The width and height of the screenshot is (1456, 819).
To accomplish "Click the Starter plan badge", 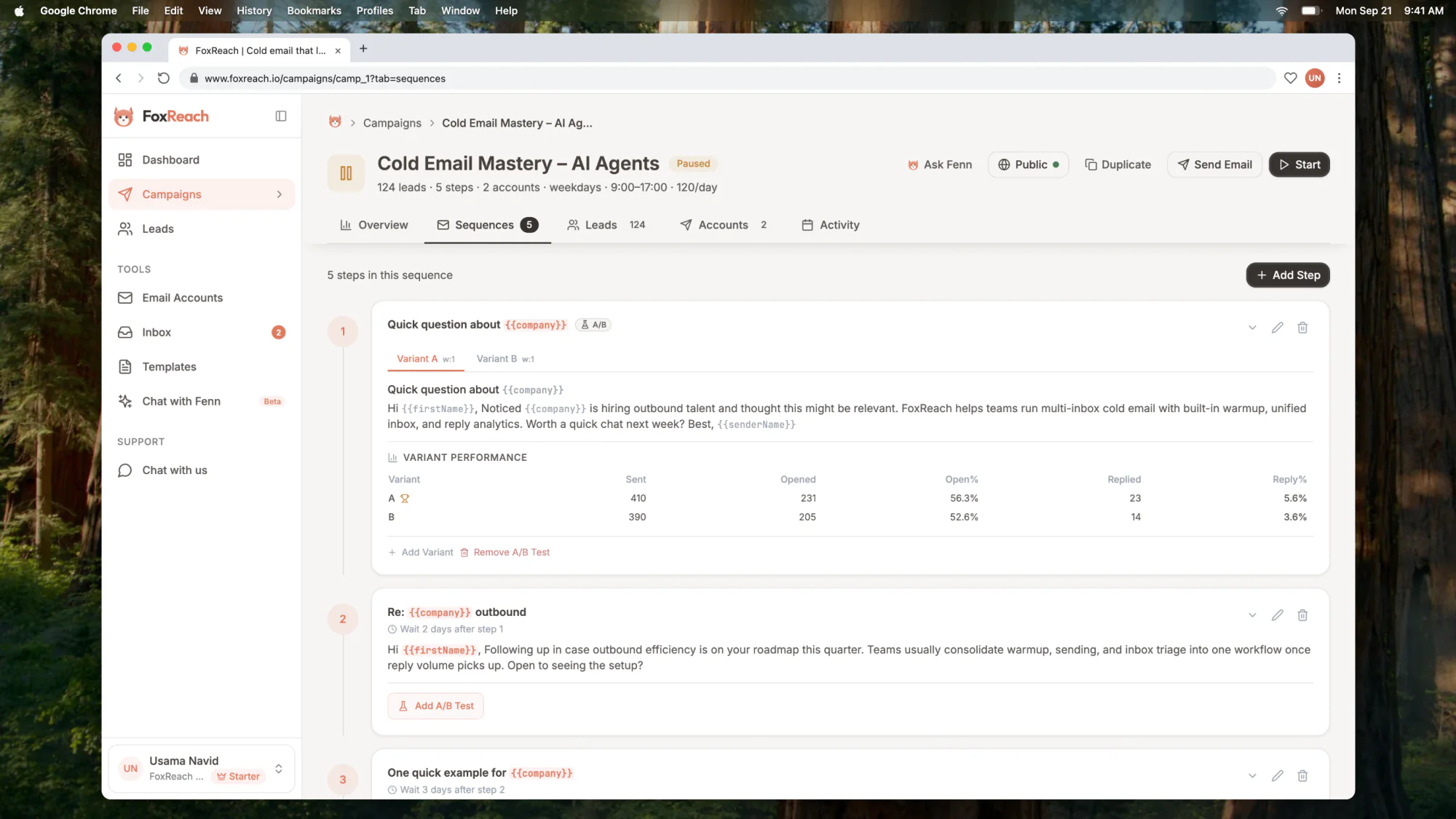I will click(238, 777).
